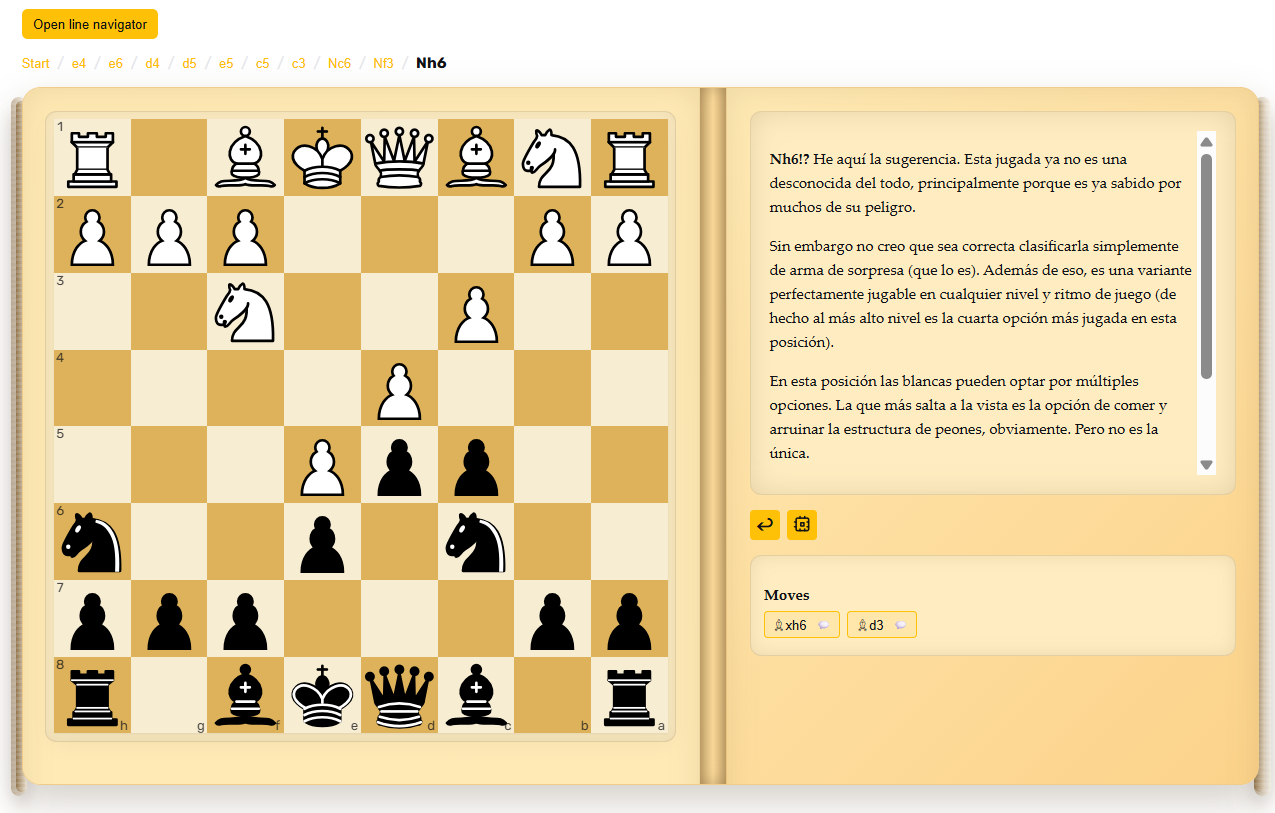Choose the Bxh6 move option

coord(792,625)
